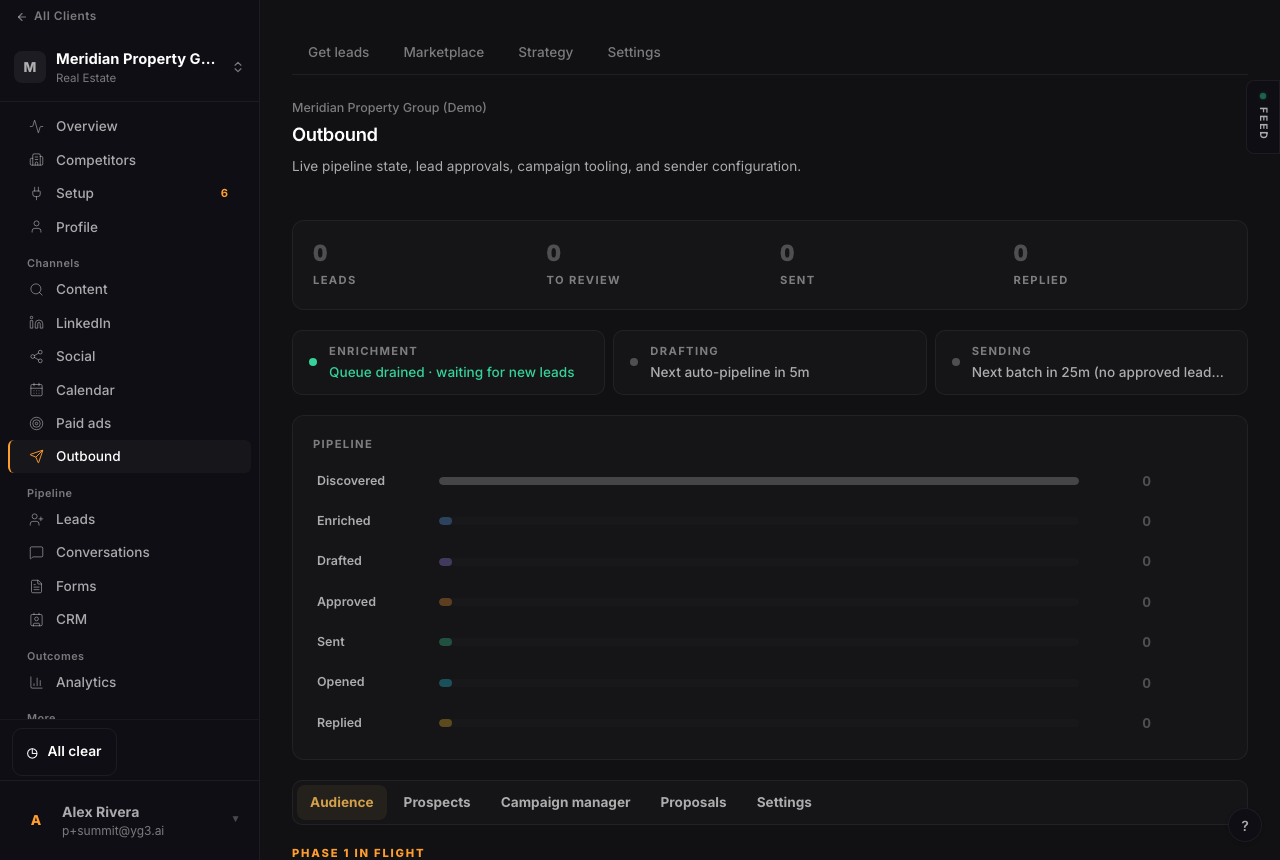Click the LinkedIn logo icon
1280x860 pixels.
coord(37,323)
